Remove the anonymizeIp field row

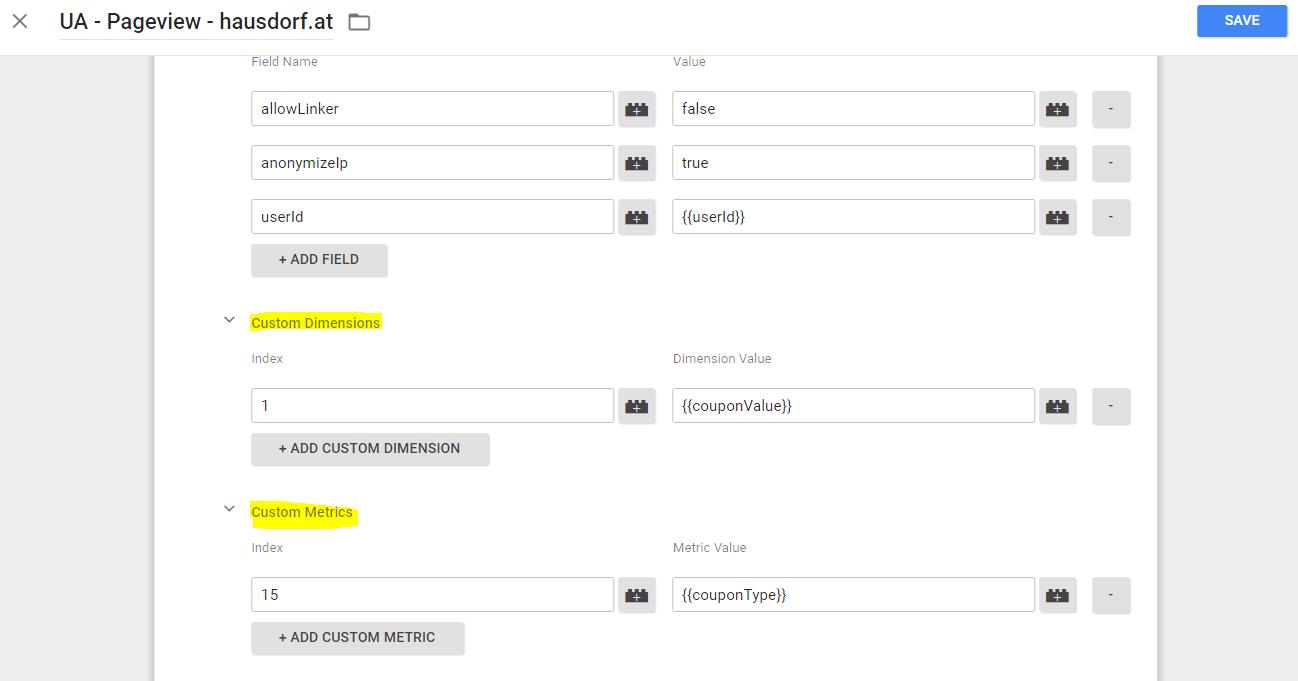pos(1111,162)
